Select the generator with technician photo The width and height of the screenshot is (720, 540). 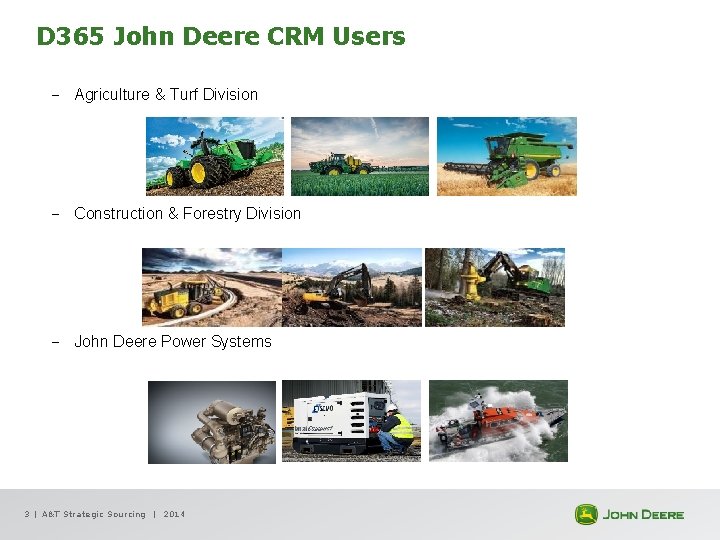(x=351, y=421)
